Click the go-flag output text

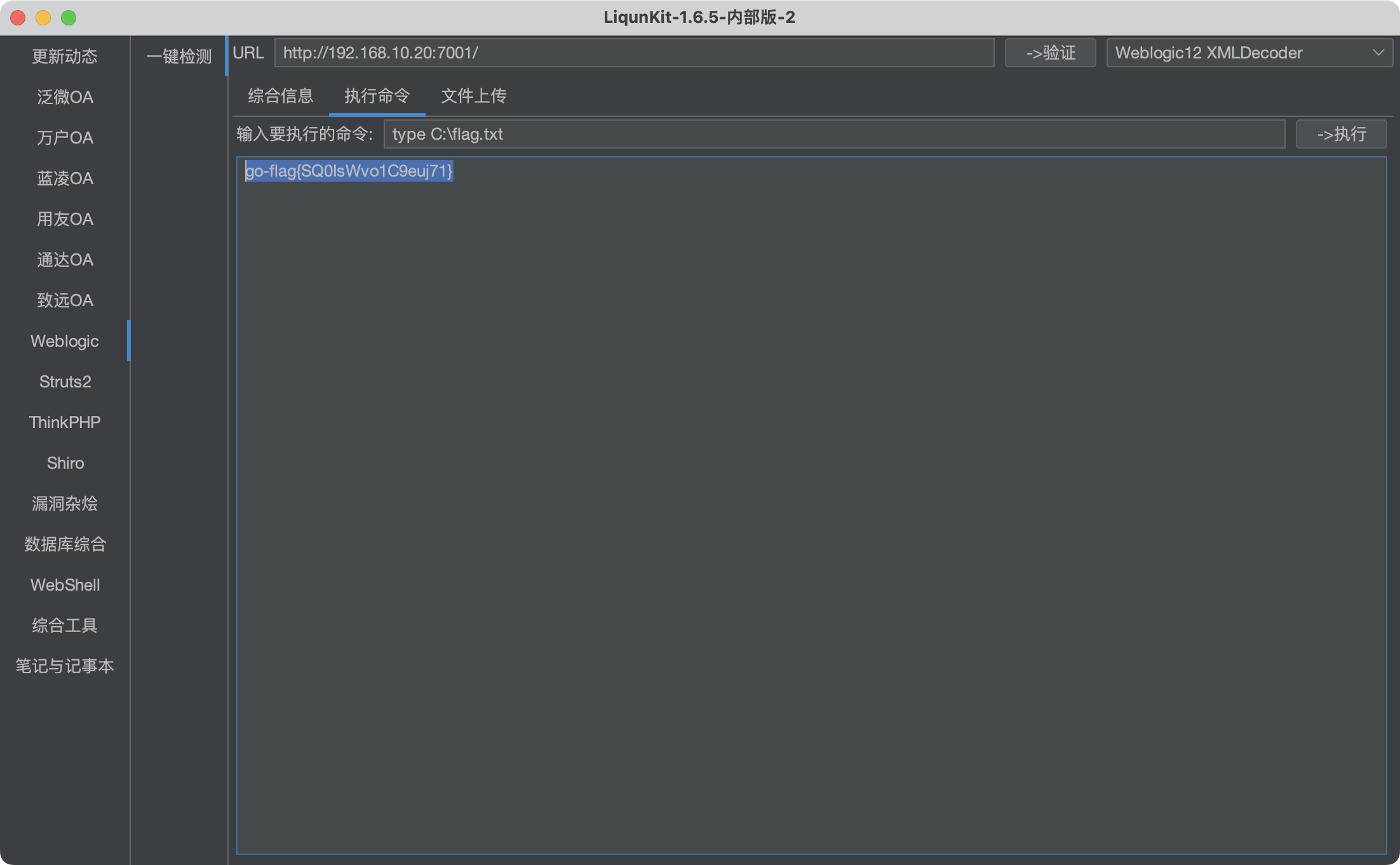click(x=349, y=171)
